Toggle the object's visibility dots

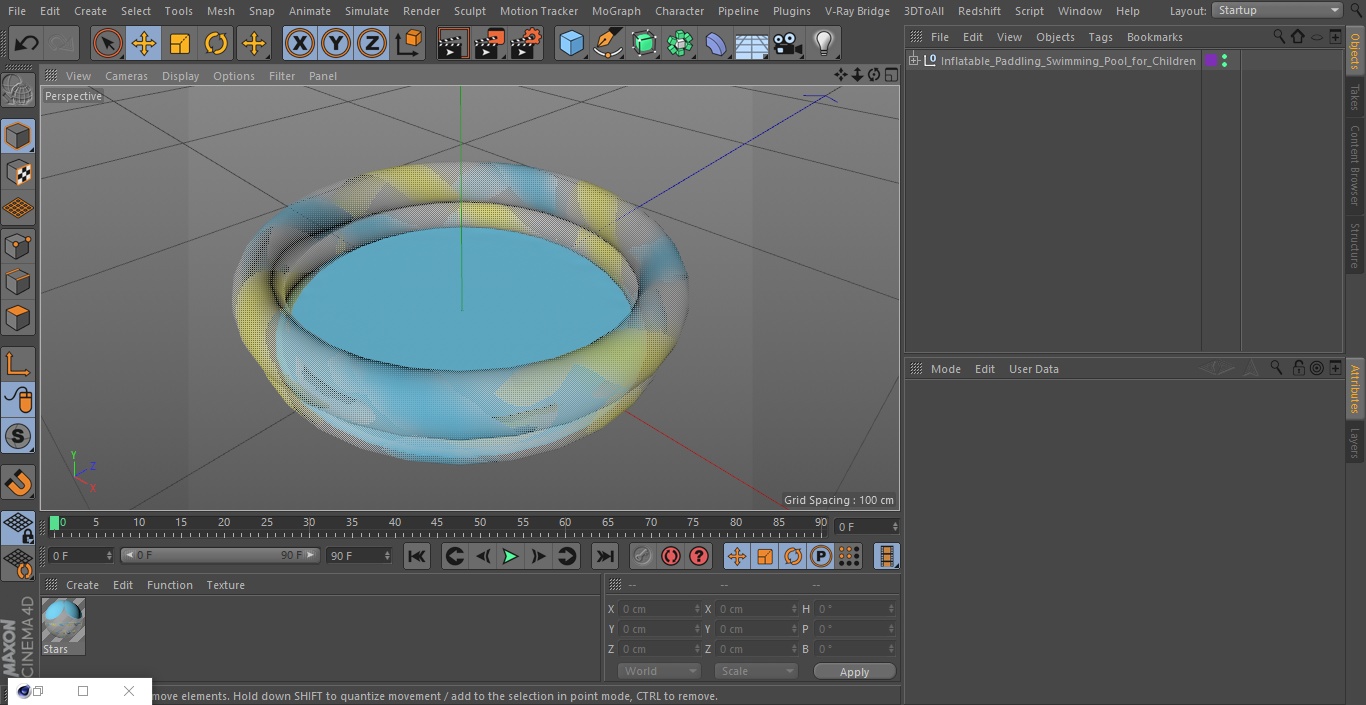tap(1225, 61)
